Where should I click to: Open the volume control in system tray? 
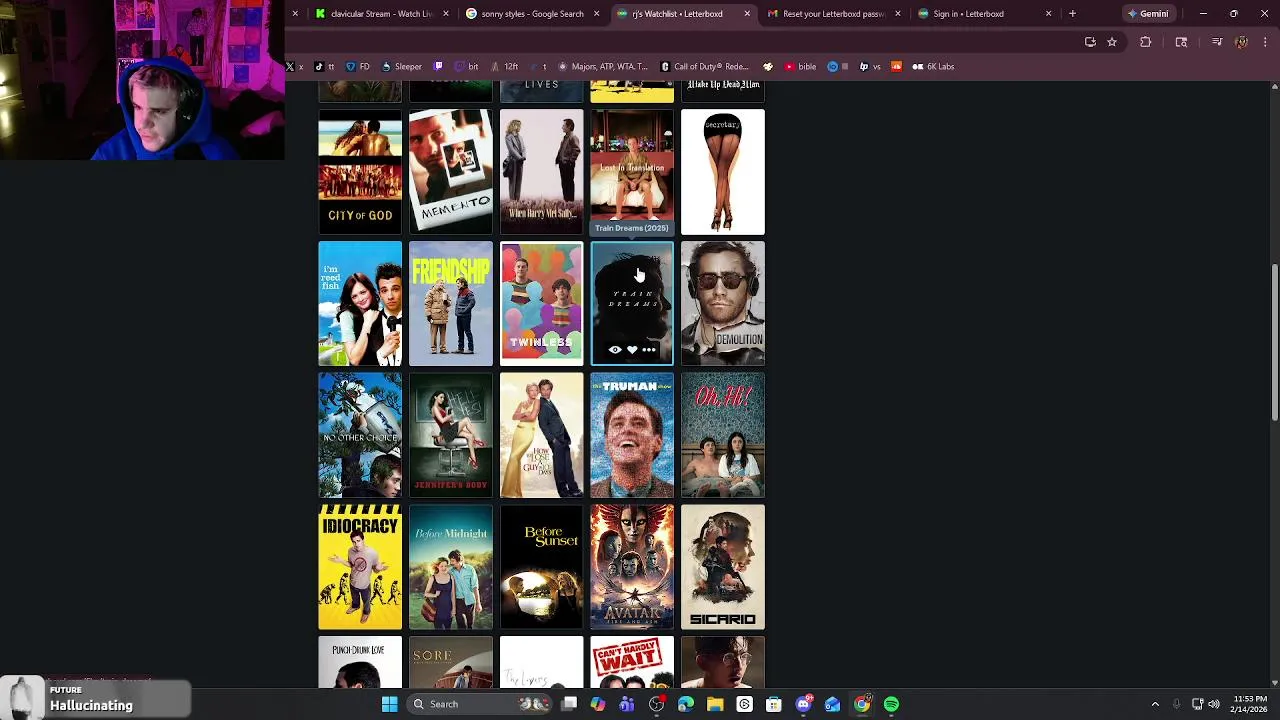[1214, 704]
